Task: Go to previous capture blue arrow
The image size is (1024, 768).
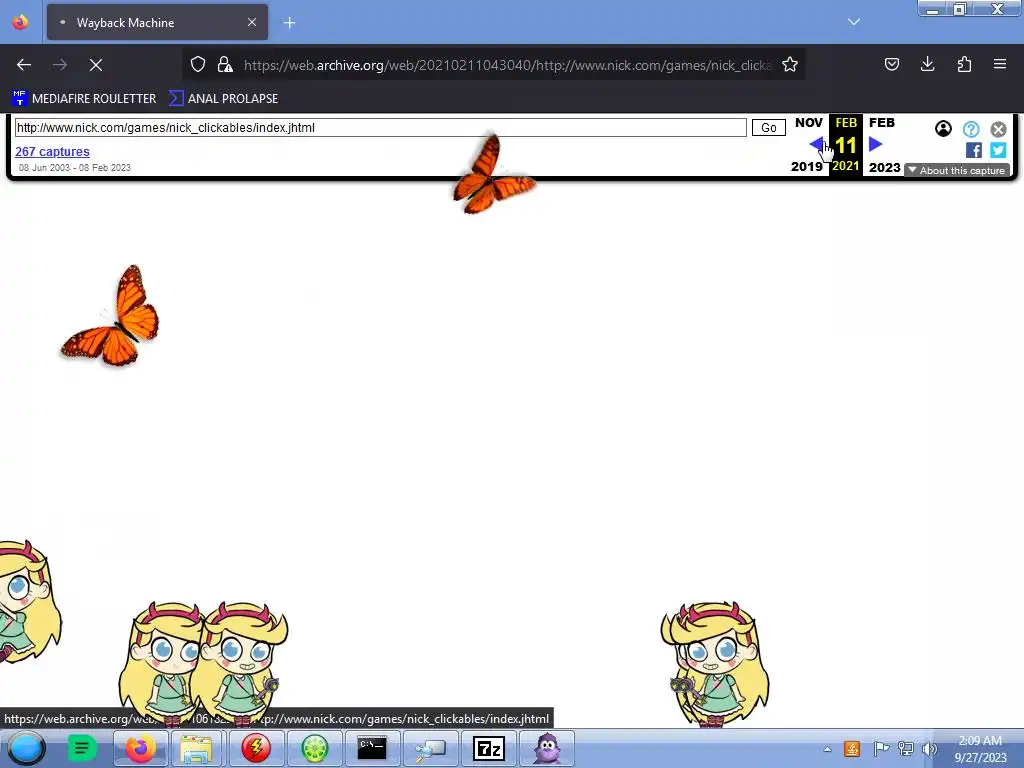Action: coord(816,144)
